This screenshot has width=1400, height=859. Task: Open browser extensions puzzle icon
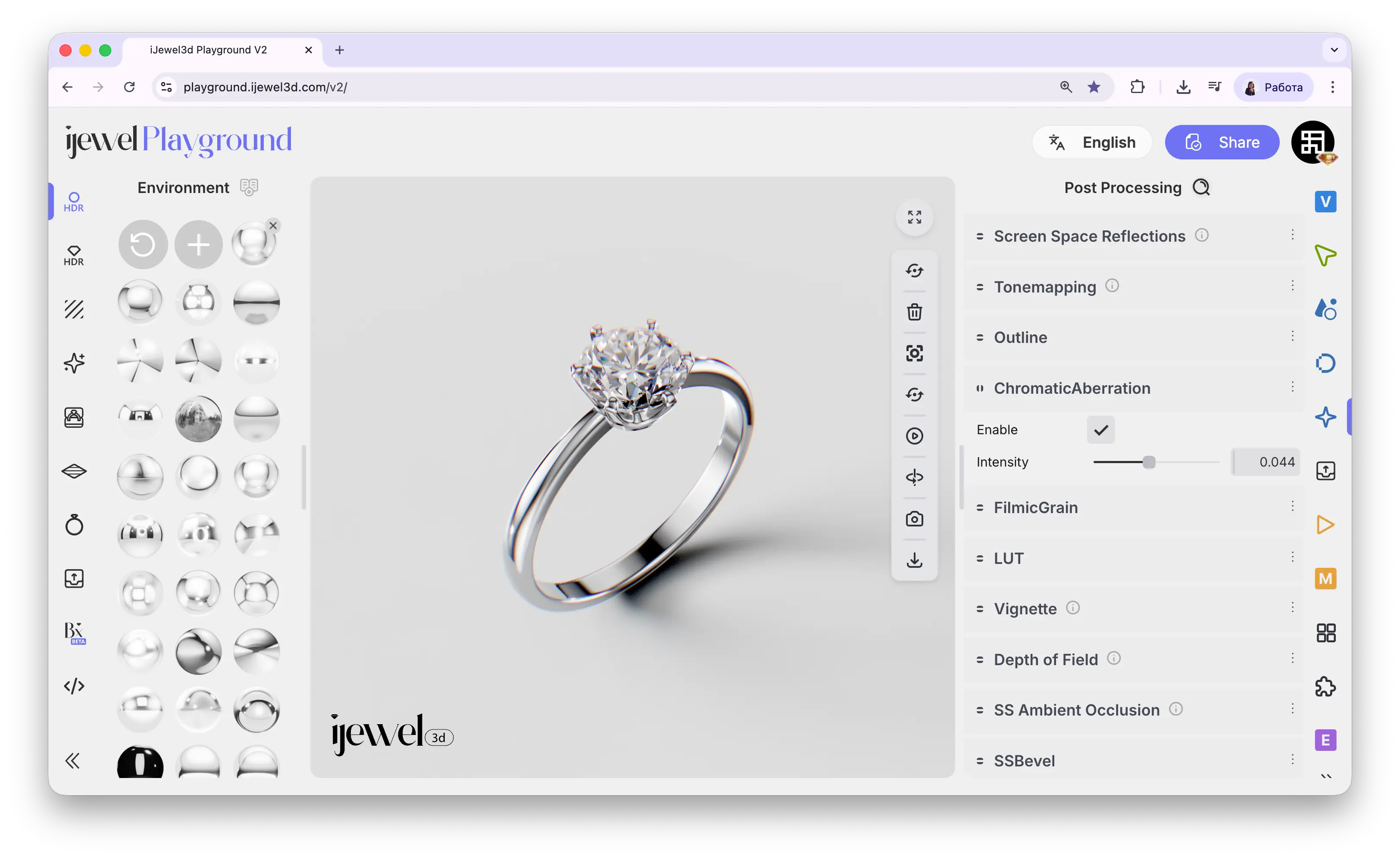click(x=1137, y=87)
